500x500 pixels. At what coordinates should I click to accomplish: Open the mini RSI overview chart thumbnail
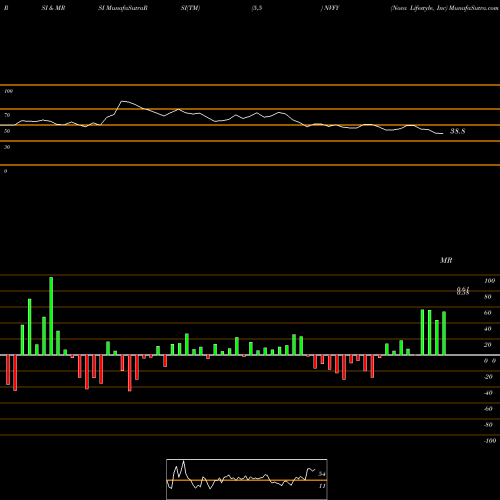(x=247, y=479)
